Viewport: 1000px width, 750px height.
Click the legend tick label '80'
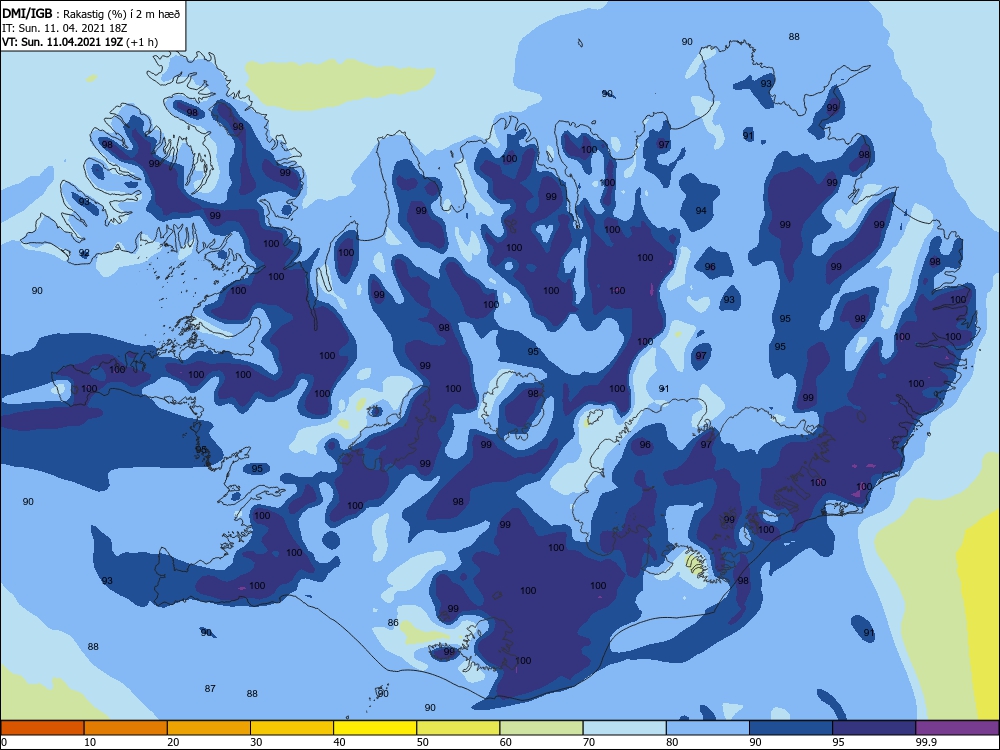672,742
